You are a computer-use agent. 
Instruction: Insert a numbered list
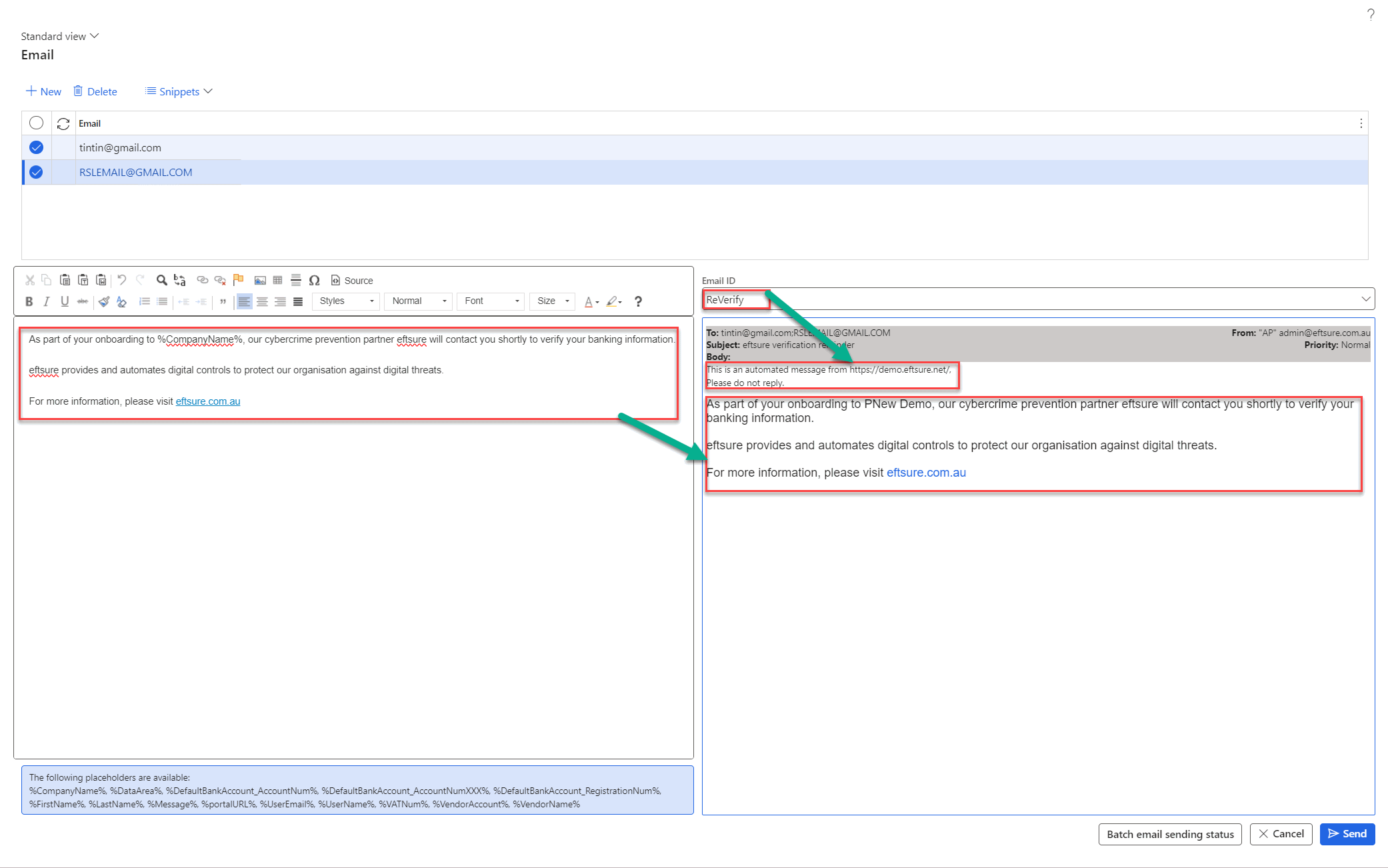pyautogui.click(x=144, y=301)
